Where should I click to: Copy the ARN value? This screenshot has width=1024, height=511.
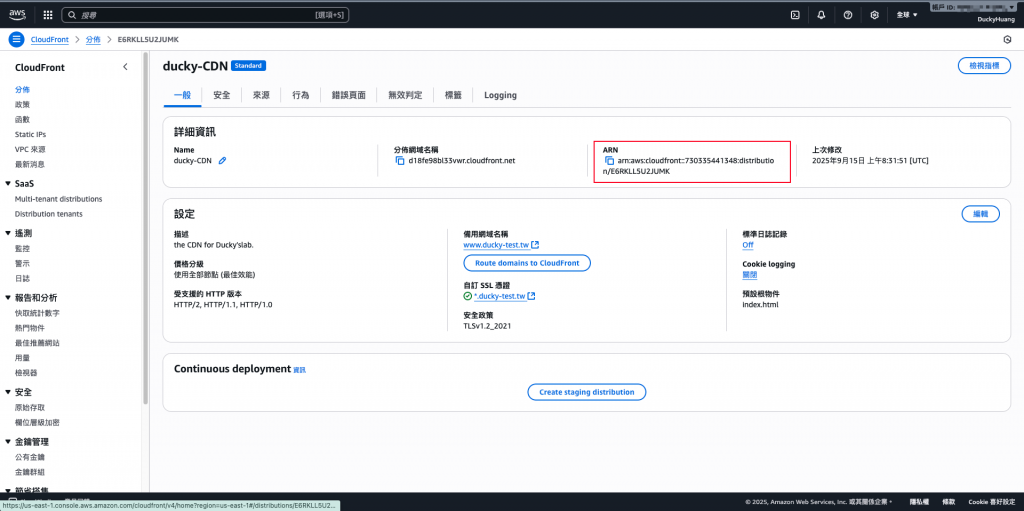coord(609,160)
